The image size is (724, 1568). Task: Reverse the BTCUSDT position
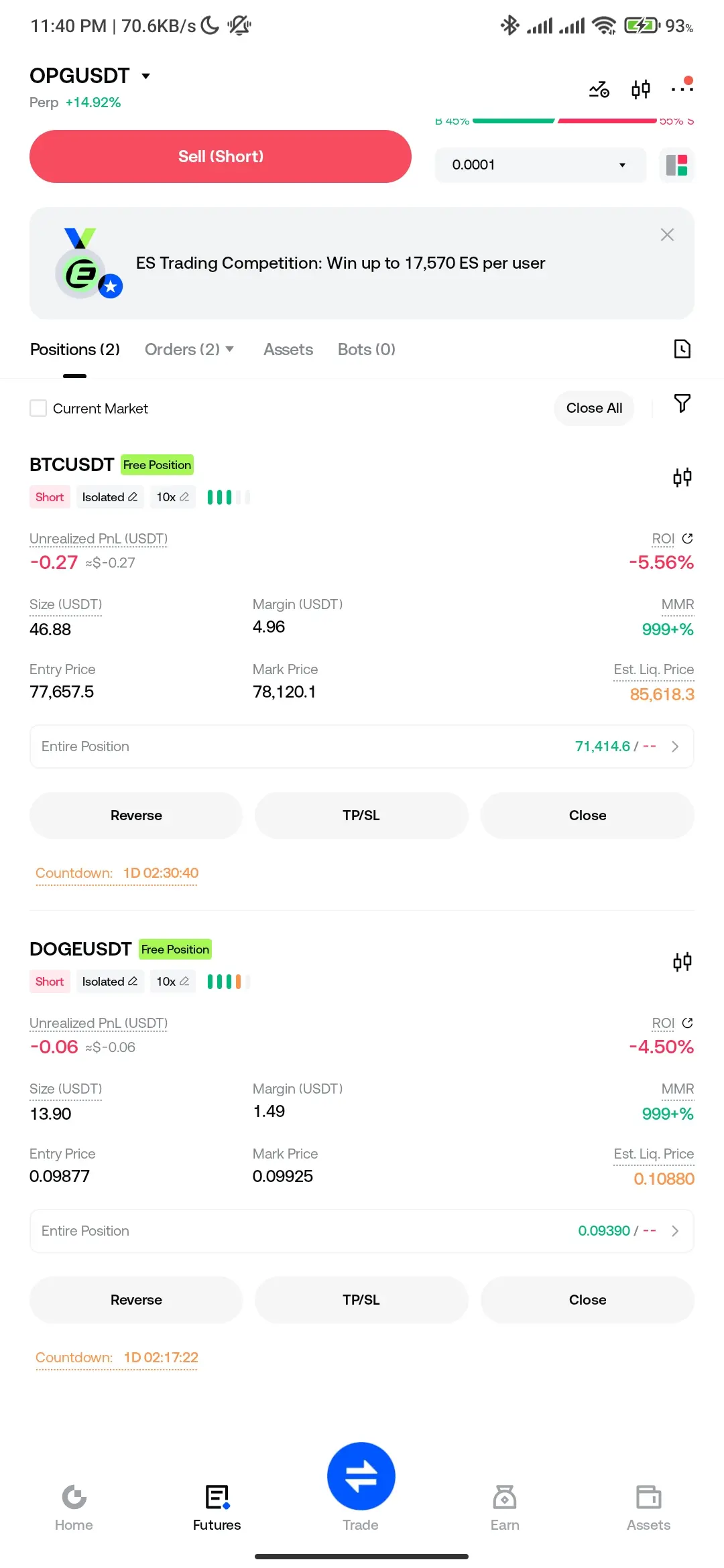click(136, 815)
